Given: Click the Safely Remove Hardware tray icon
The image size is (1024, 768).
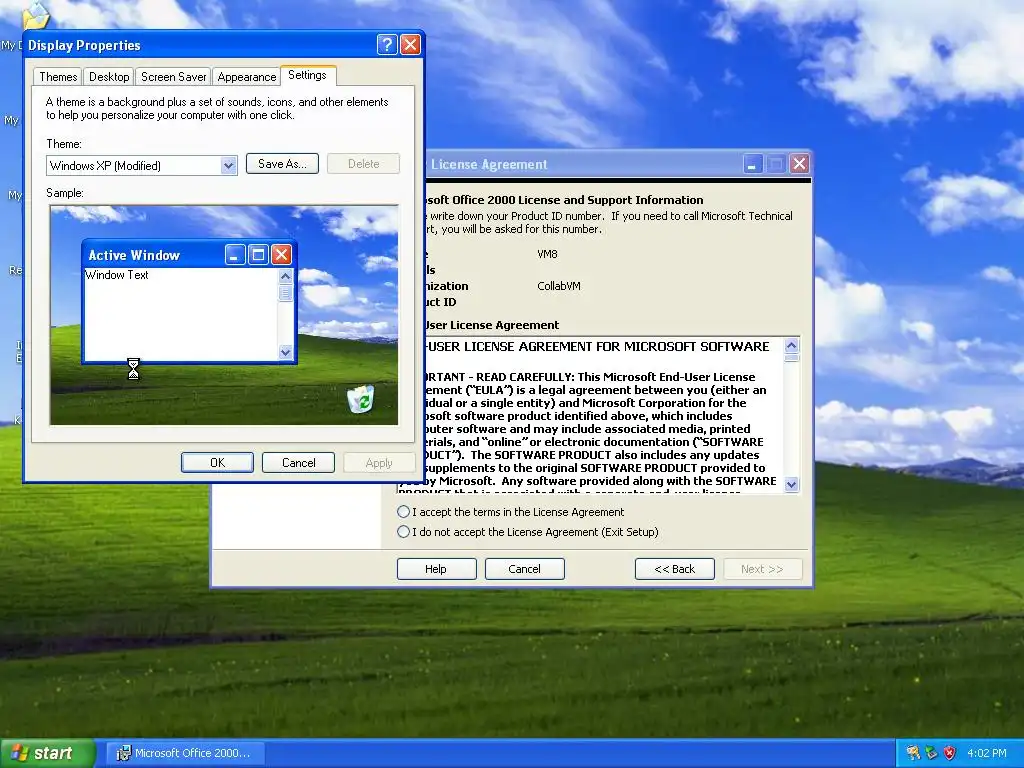Looking at the screenshot, I should (x=931, y=753).
